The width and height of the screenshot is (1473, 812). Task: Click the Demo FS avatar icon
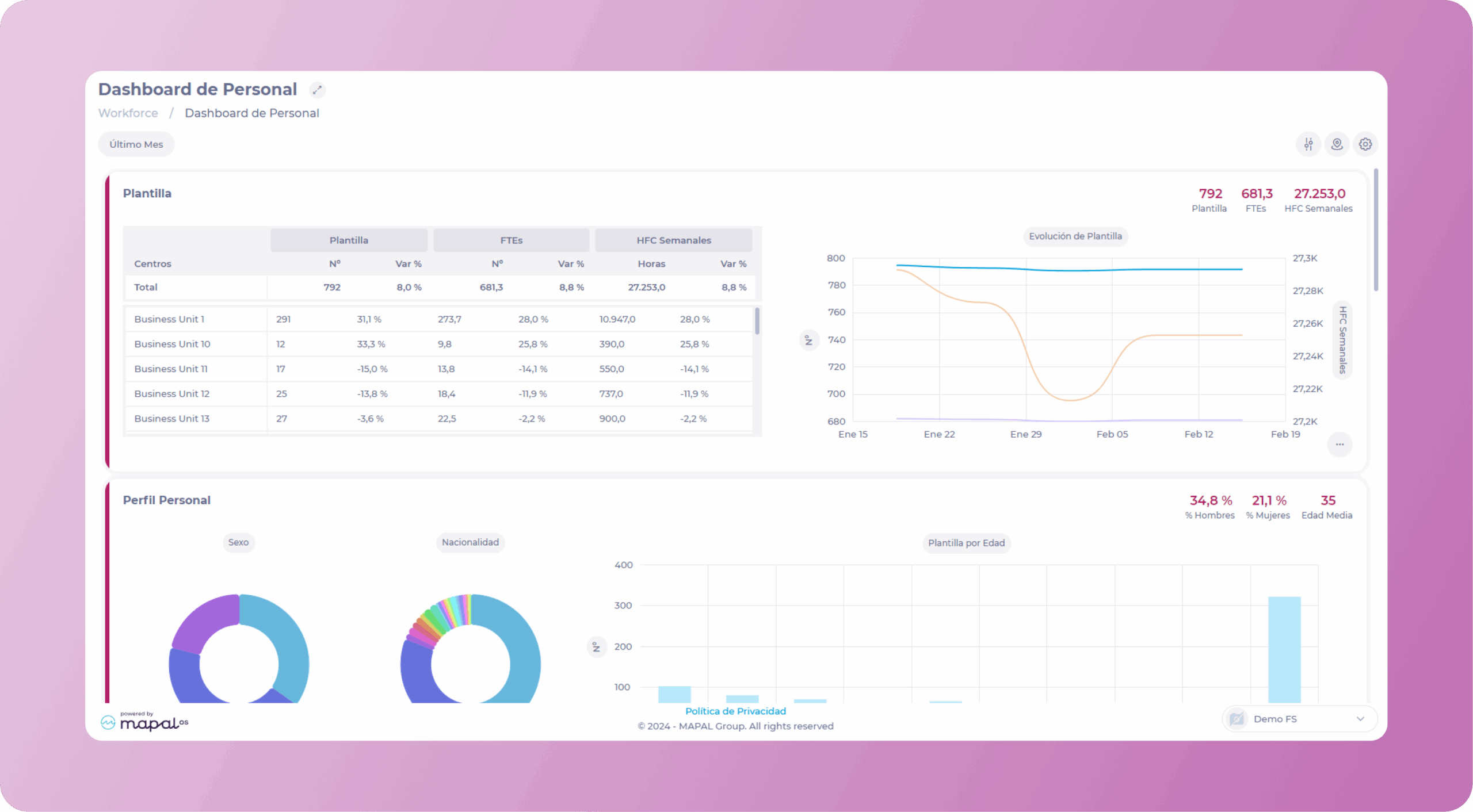pyautogui.click(x=1237, y=719)
